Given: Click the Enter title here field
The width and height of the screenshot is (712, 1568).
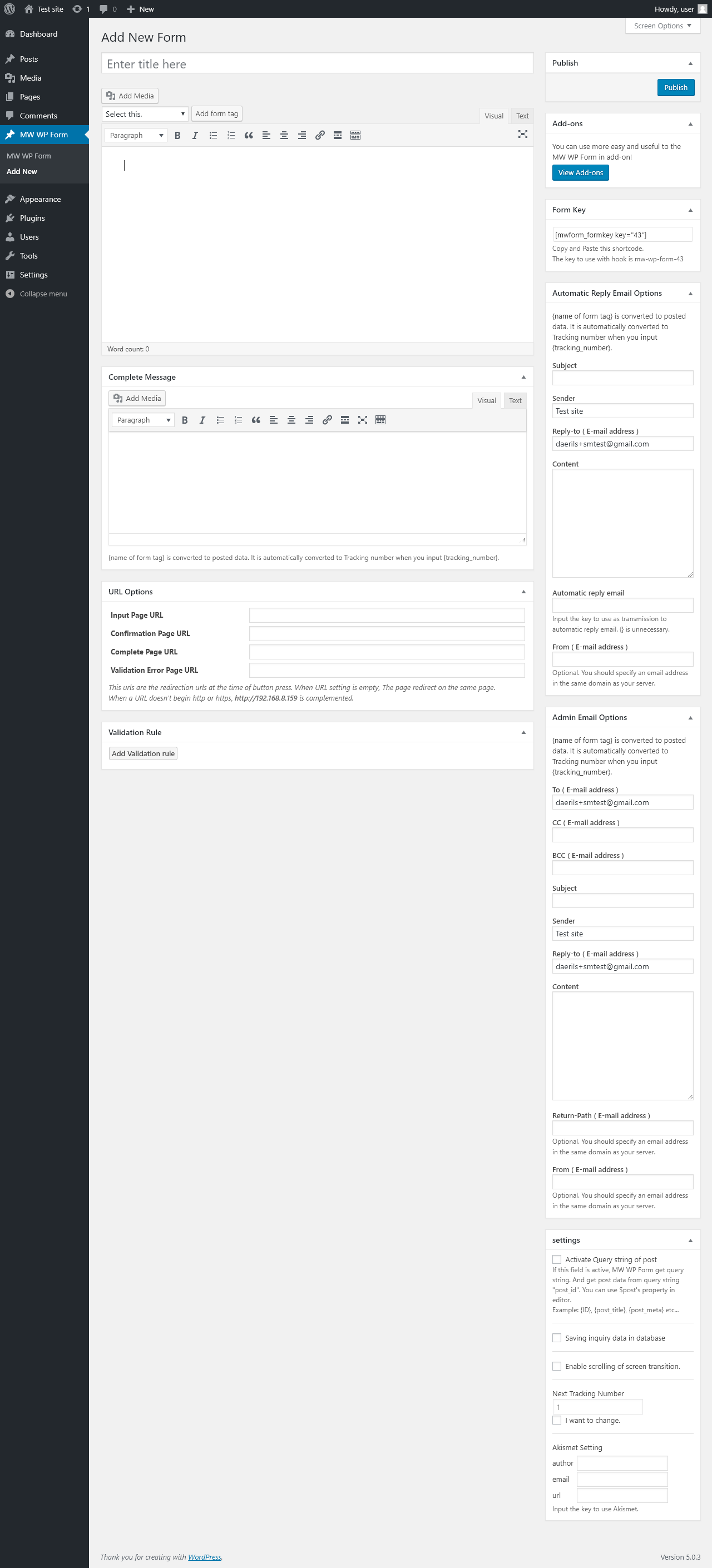Looking at the screenshot, I should coord(317,64).
